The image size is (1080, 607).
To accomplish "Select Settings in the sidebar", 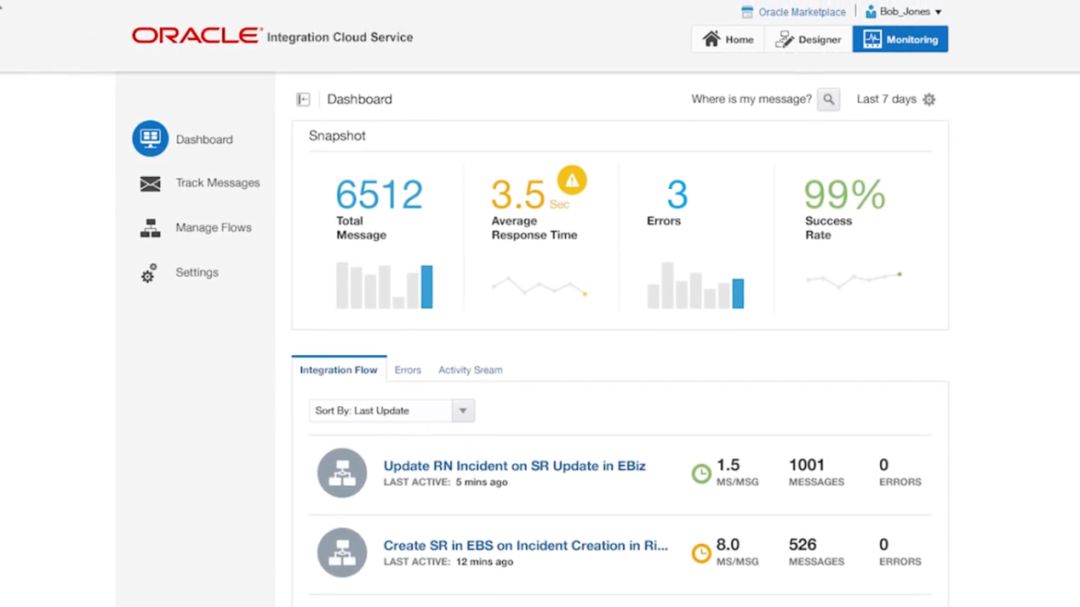I will pyautogui.click(x=197, y=272).
